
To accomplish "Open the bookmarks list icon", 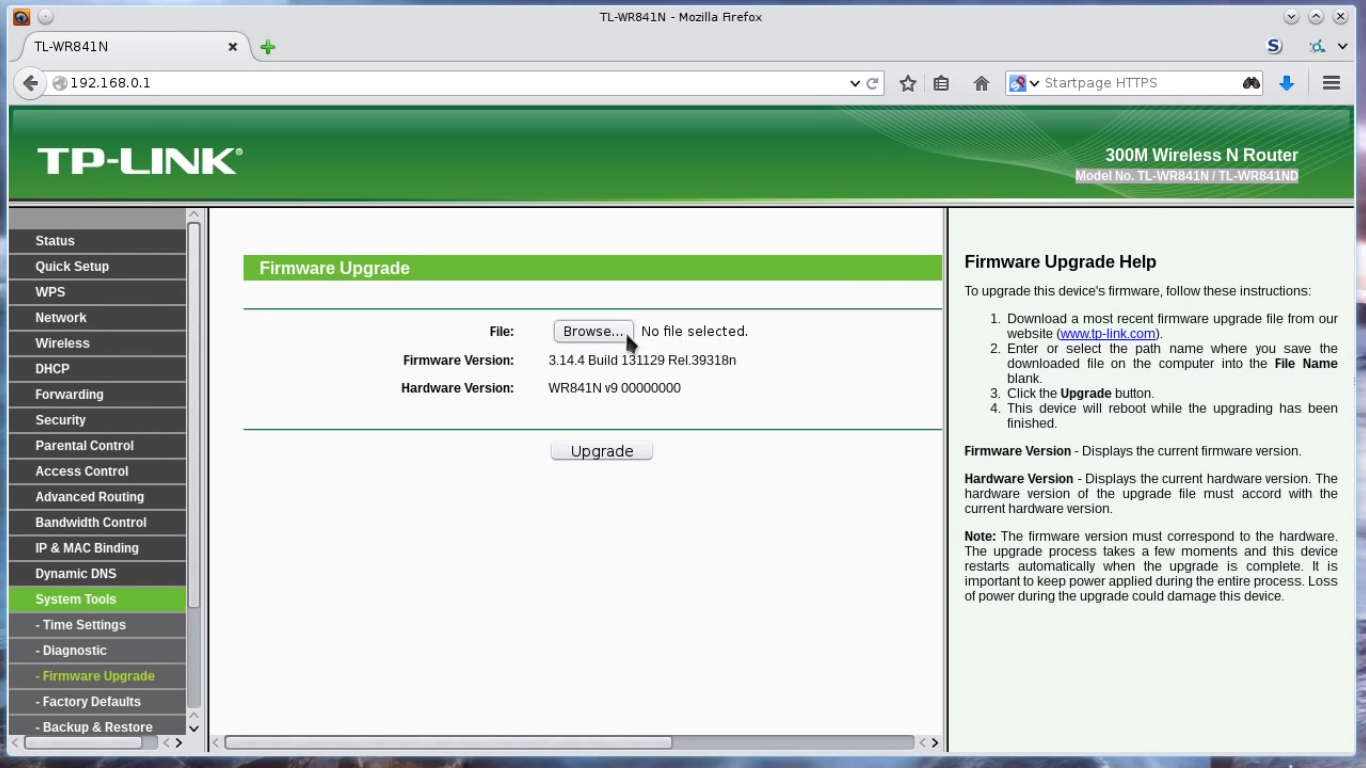I will [x=941, y=84].
